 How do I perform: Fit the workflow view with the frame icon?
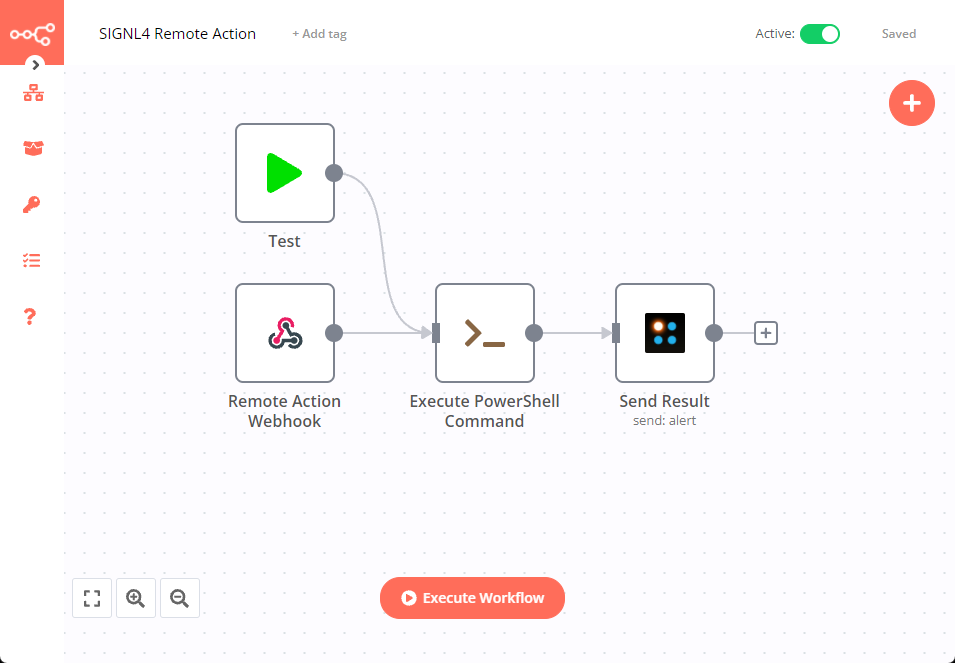click(92, 598)
